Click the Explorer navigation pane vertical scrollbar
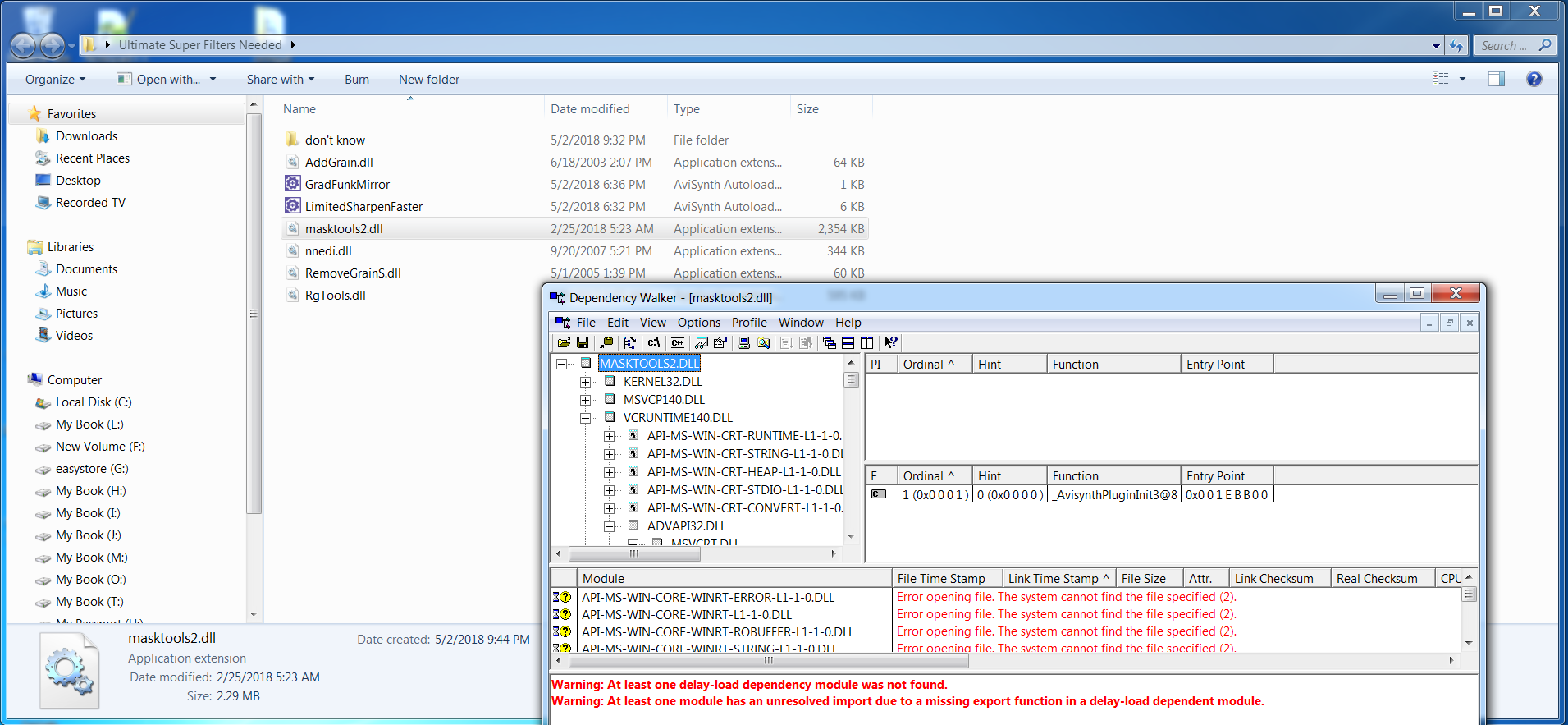Screen dimensions: 1568x725 254,314
